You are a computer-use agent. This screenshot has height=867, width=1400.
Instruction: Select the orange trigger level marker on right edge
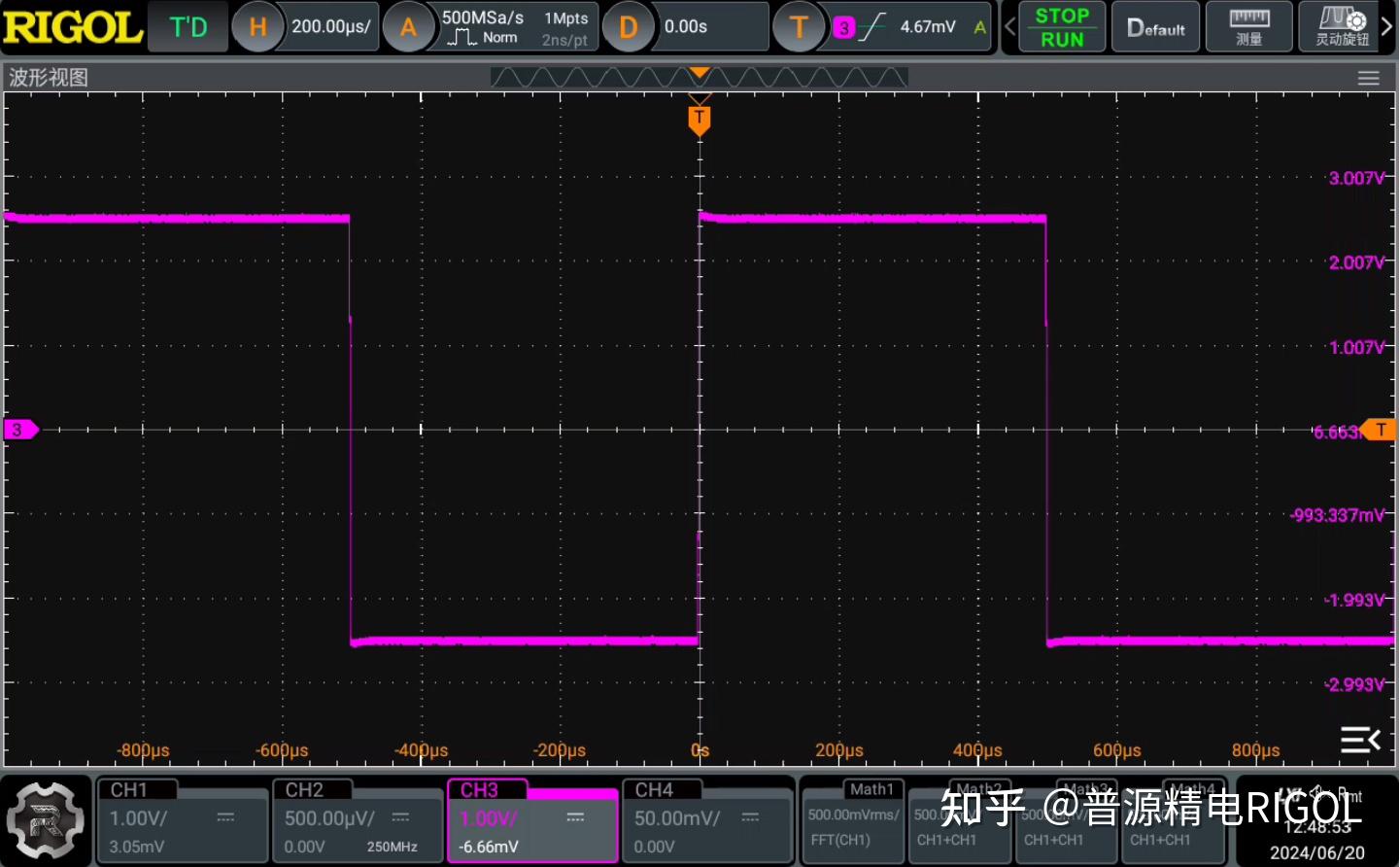tap(1379, 430)
